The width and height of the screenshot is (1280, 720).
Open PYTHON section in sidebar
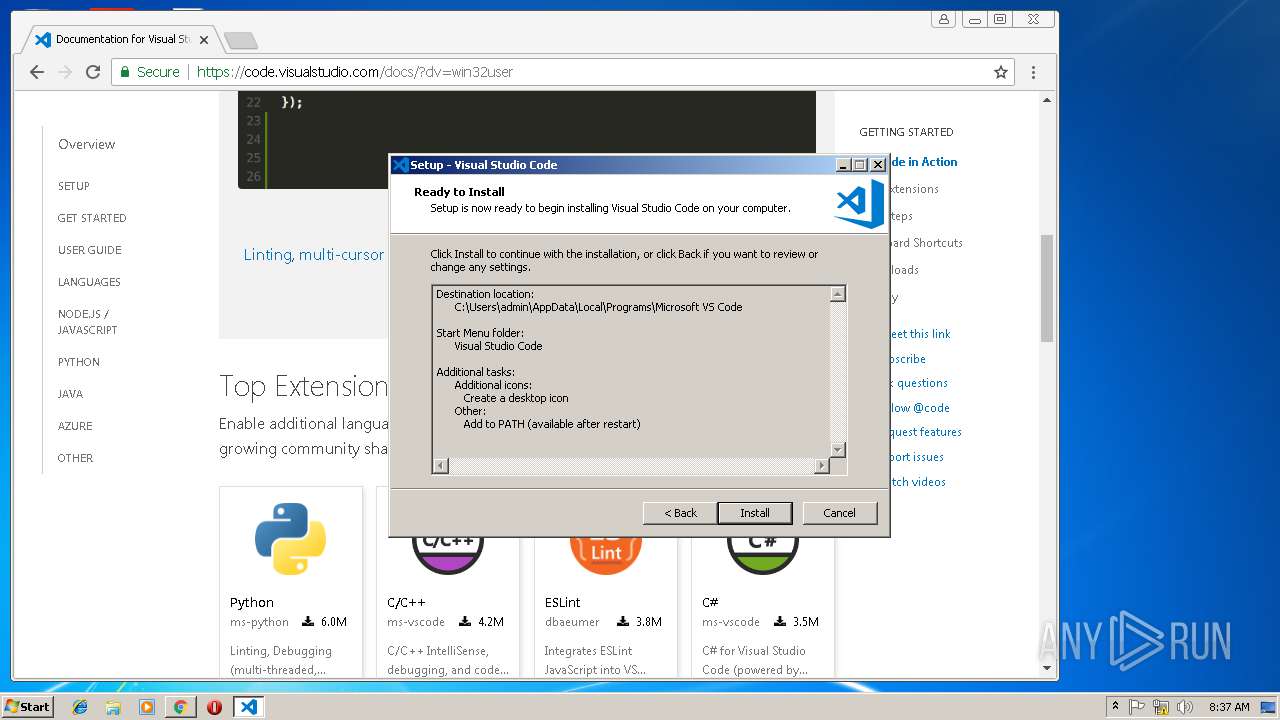click(x=79, y=362)
